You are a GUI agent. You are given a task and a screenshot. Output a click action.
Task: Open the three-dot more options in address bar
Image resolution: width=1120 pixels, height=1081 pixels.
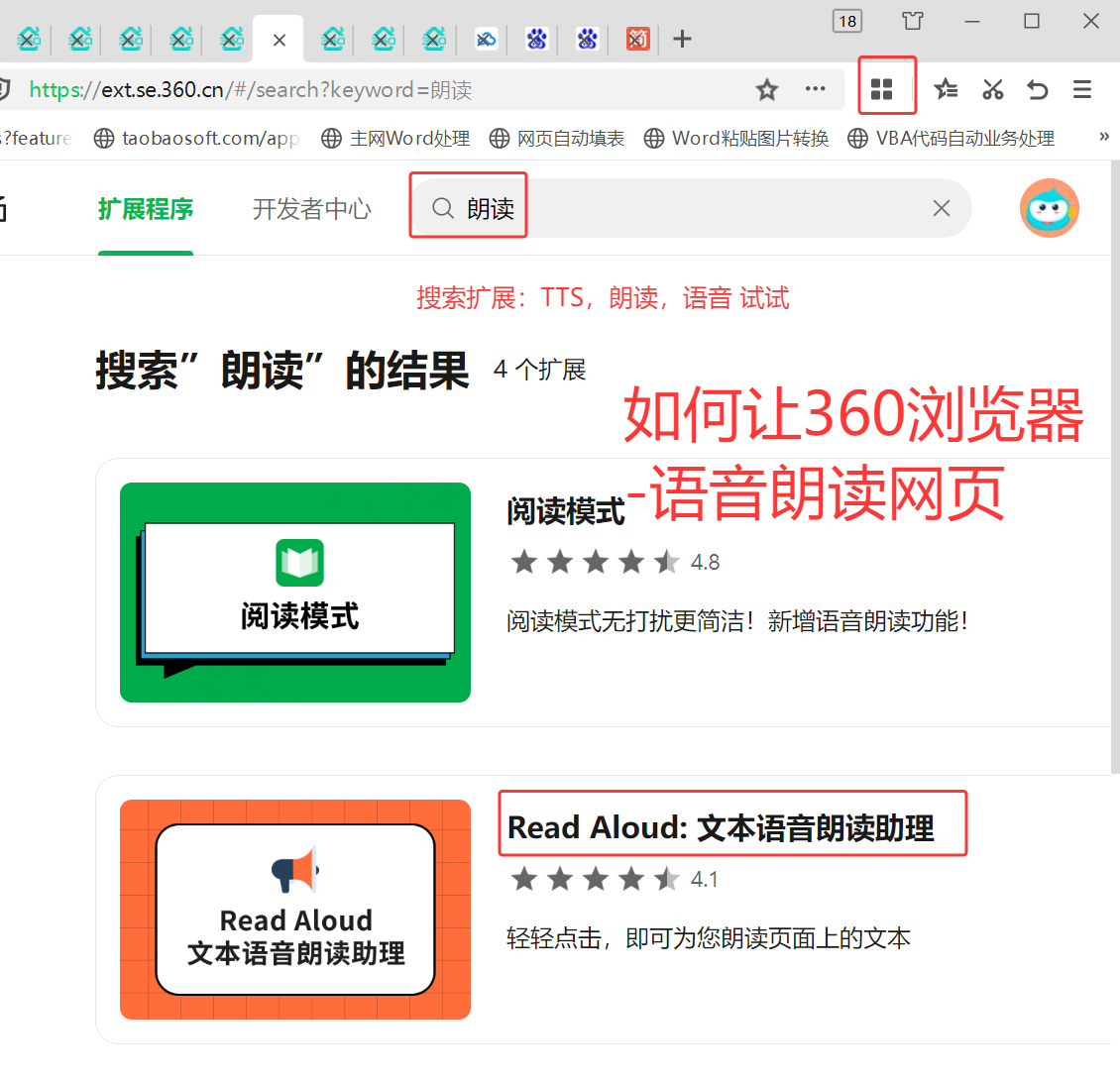[x=815, y=89]
